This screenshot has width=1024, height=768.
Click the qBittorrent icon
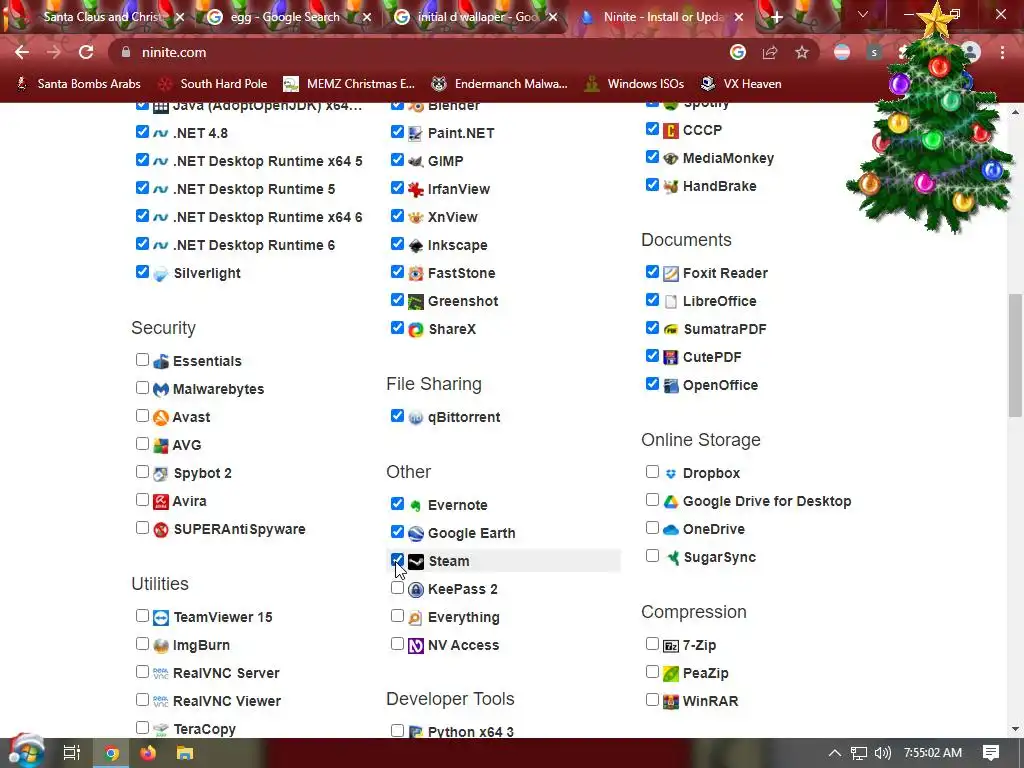[x=415, y=417]
